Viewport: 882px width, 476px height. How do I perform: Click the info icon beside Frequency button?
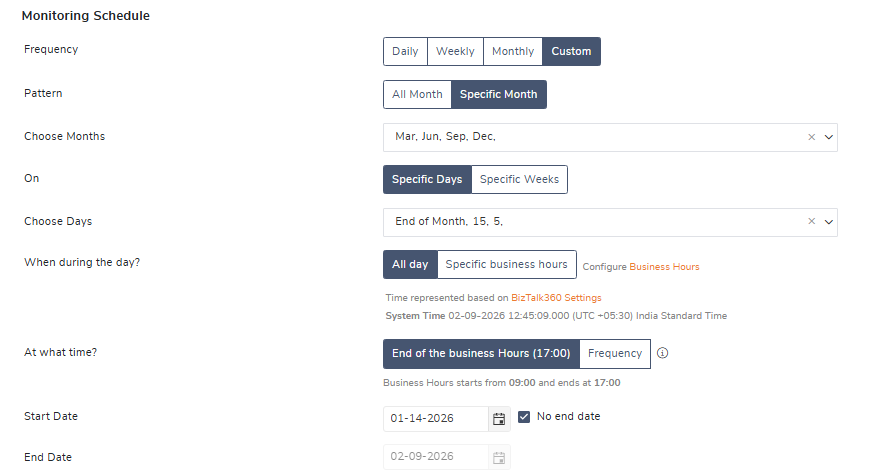662,353
